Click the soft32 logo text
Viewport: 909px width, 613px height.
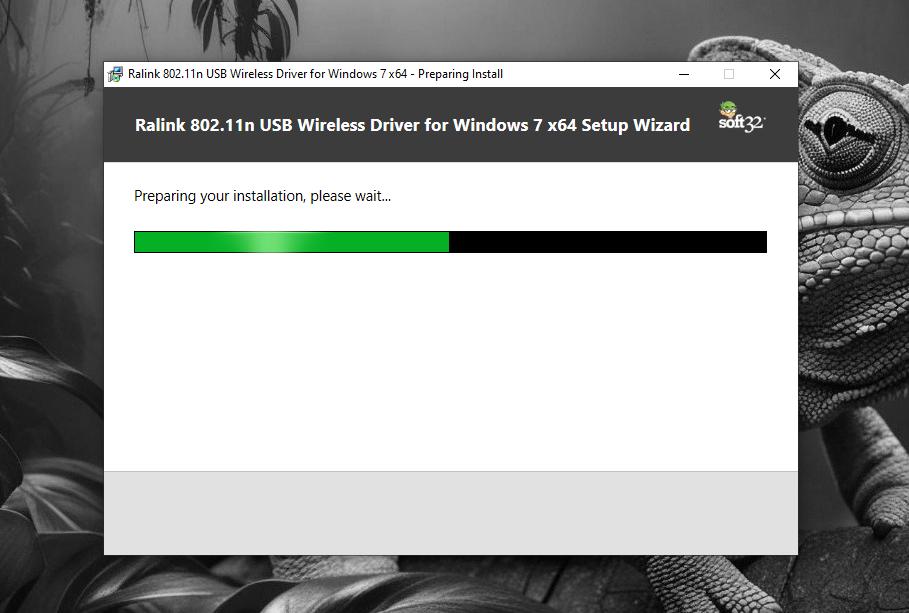(741, 123)
